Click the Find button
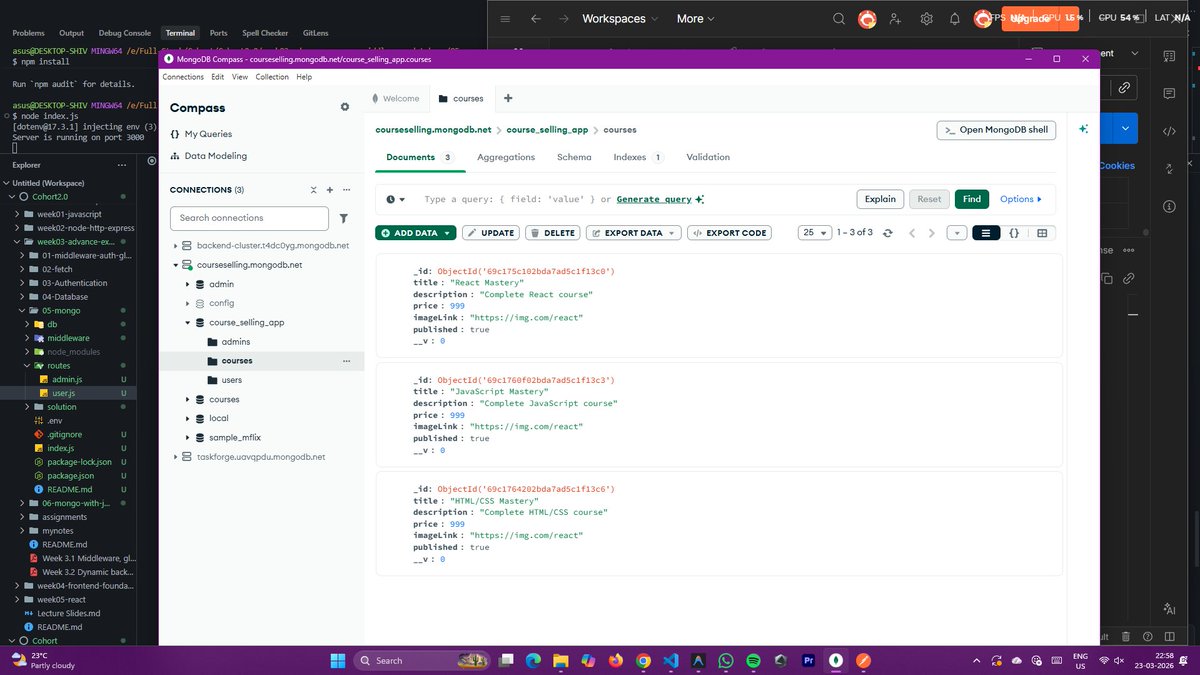Viewport: 1200px width, 675px height. (970, 199)
